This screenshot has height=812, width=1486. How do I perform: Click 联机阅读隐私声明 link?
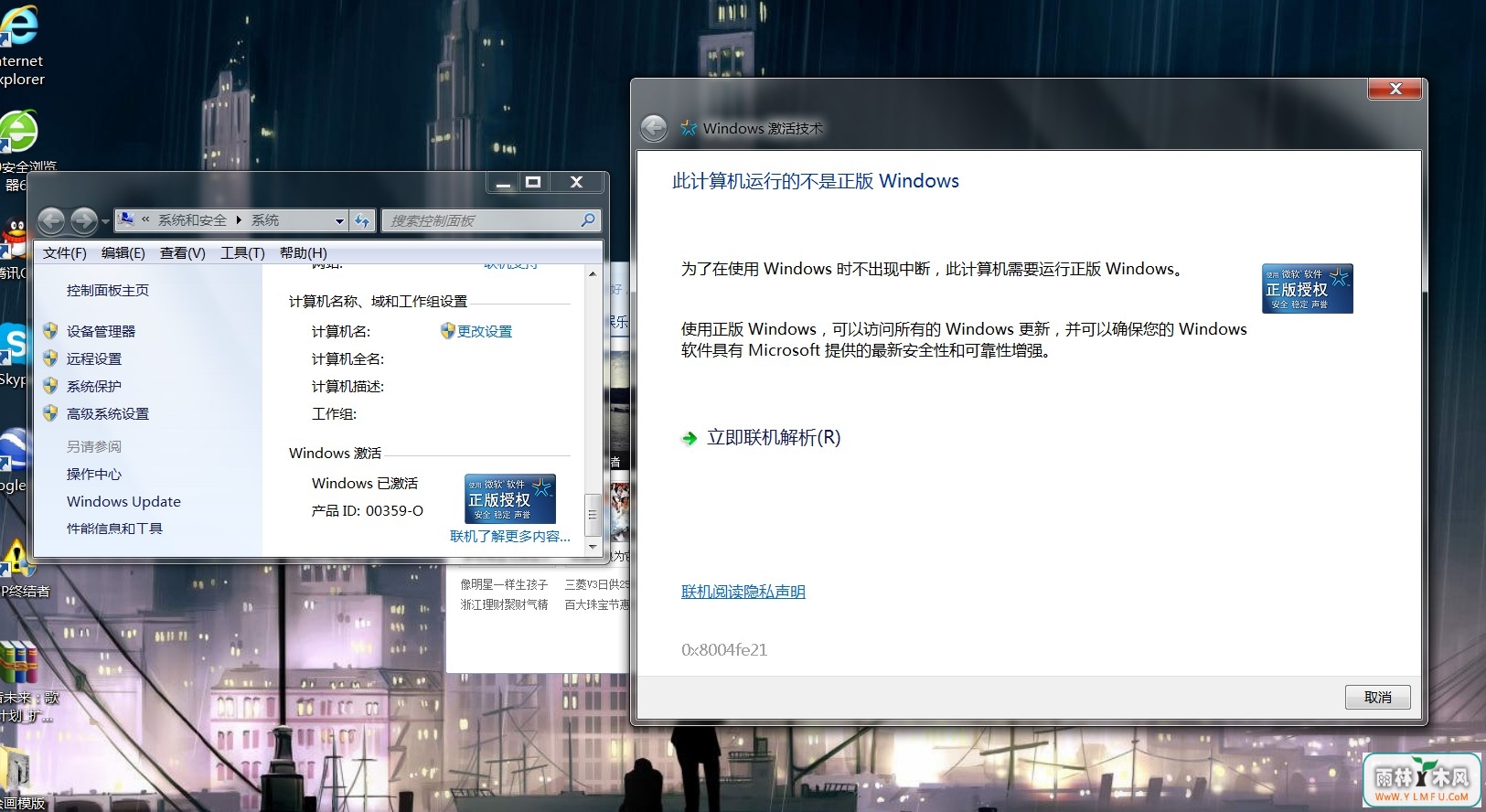click(743, 592)
